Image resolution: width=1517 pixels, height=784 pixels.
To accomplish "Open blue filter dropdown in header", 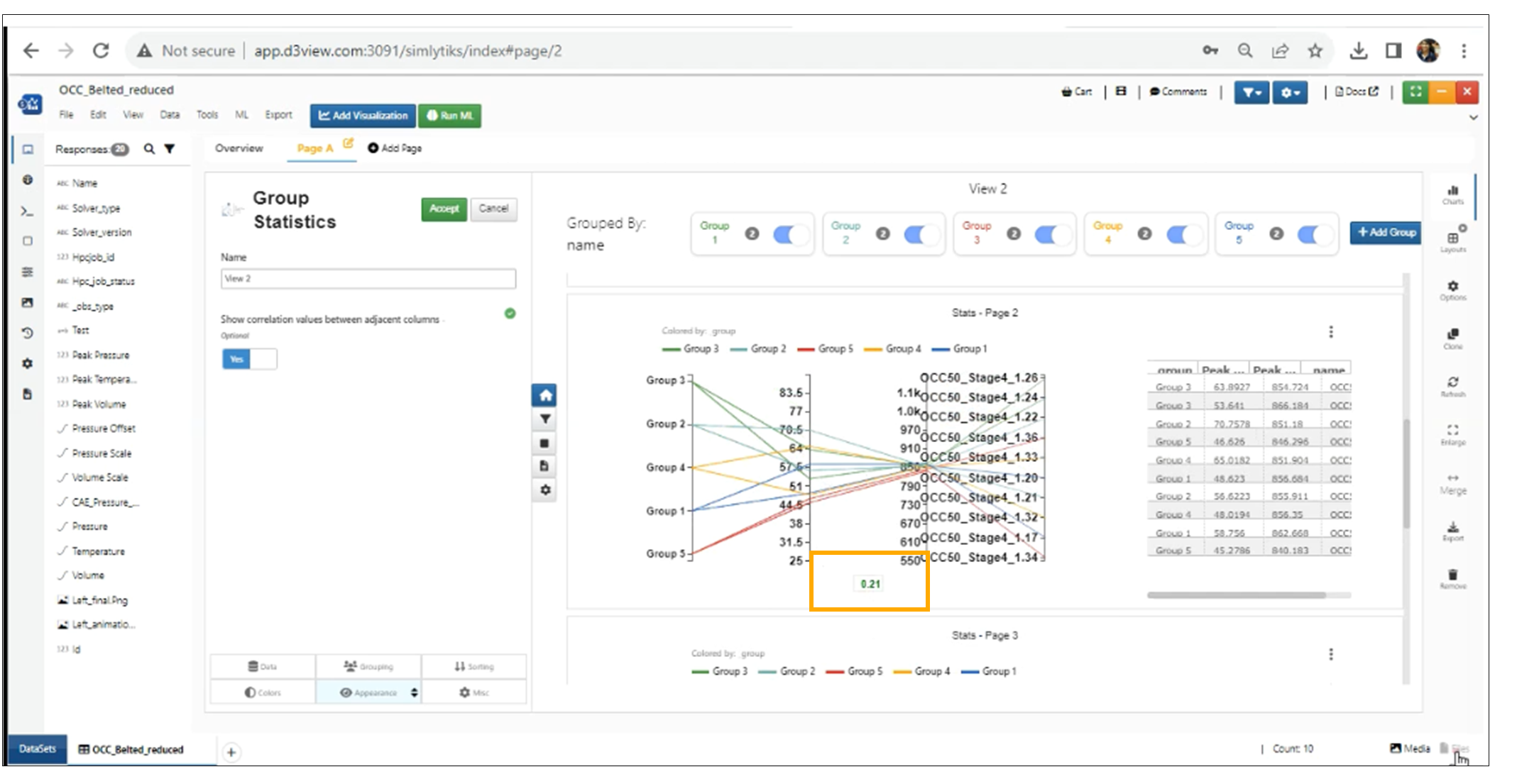I will (x=1251, y=92).
